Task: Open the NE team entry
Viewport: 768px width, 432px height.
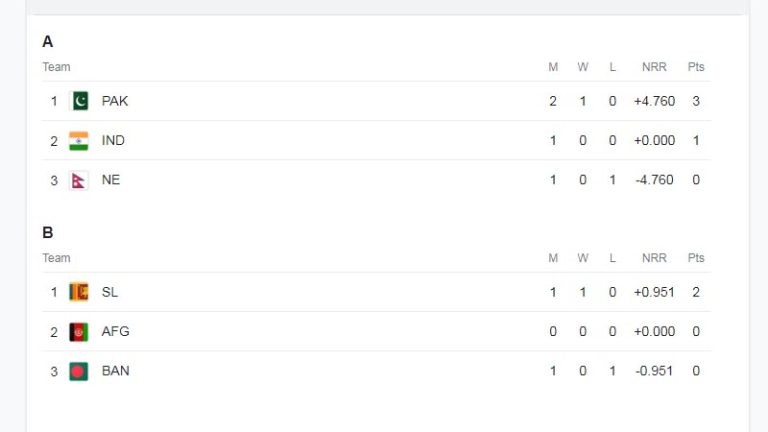Action: [111, 180]
